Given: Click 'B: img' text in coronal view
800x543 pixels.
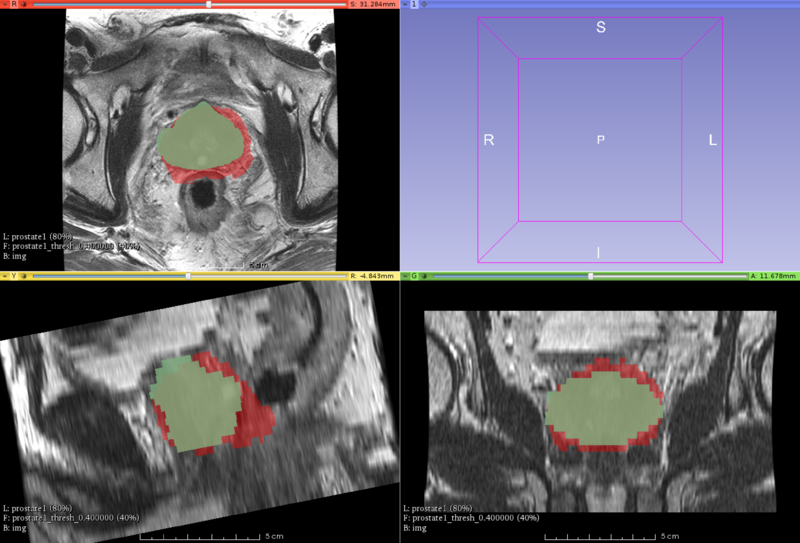Looking at the screenshot, I should click(x=415, y=528).
